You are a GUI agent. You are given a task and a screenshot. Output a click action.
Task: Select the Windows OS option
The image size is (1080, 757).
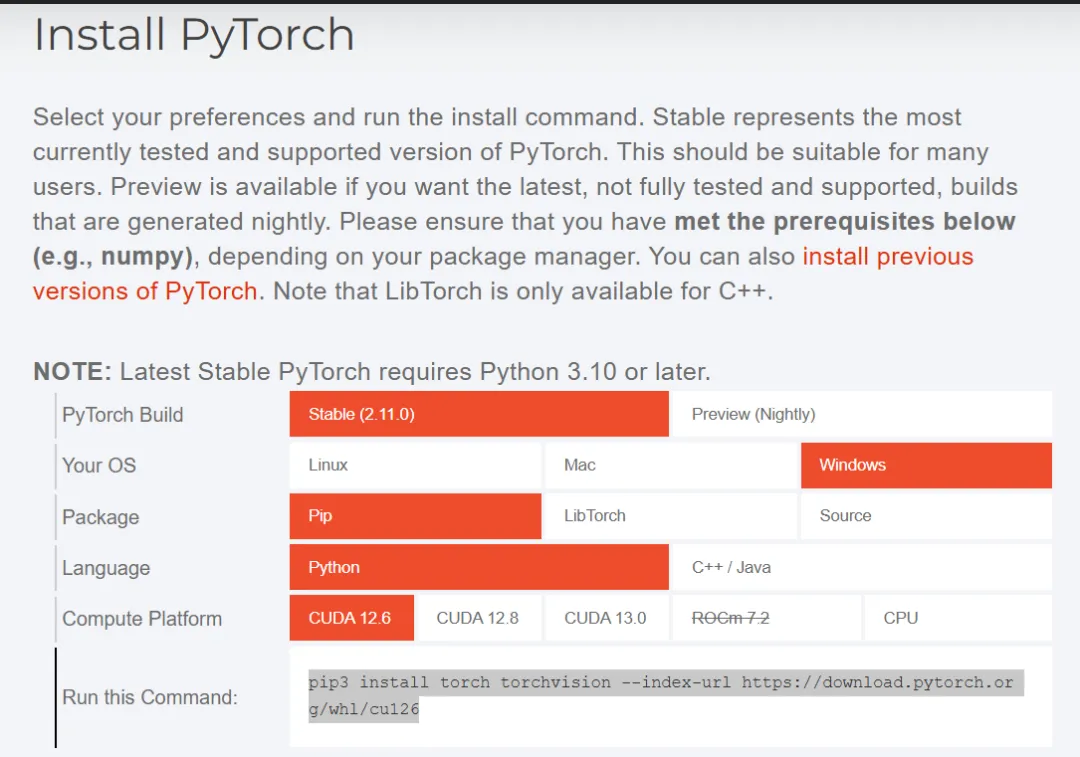click(x=925, y=465)
